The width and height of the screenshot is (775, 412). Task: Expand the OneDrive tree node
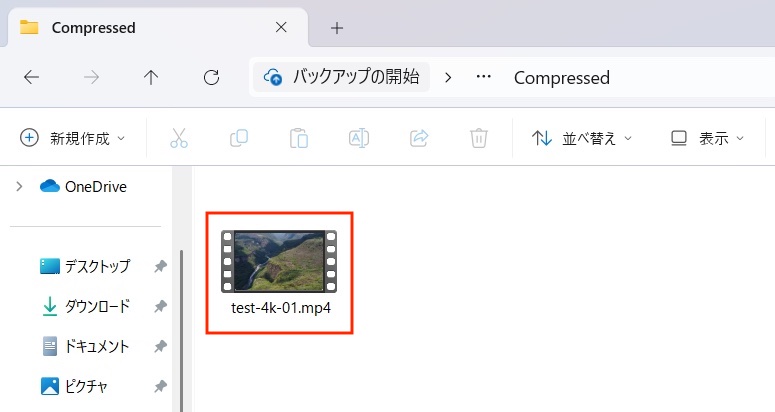19,186
